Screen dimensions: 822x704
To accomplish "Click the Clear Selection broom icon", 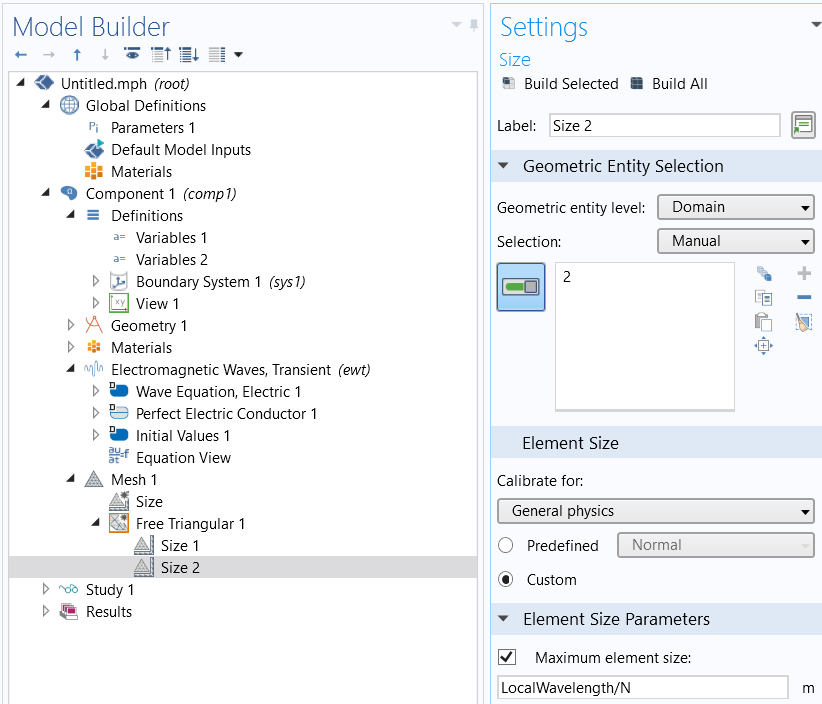I will 804,322.
